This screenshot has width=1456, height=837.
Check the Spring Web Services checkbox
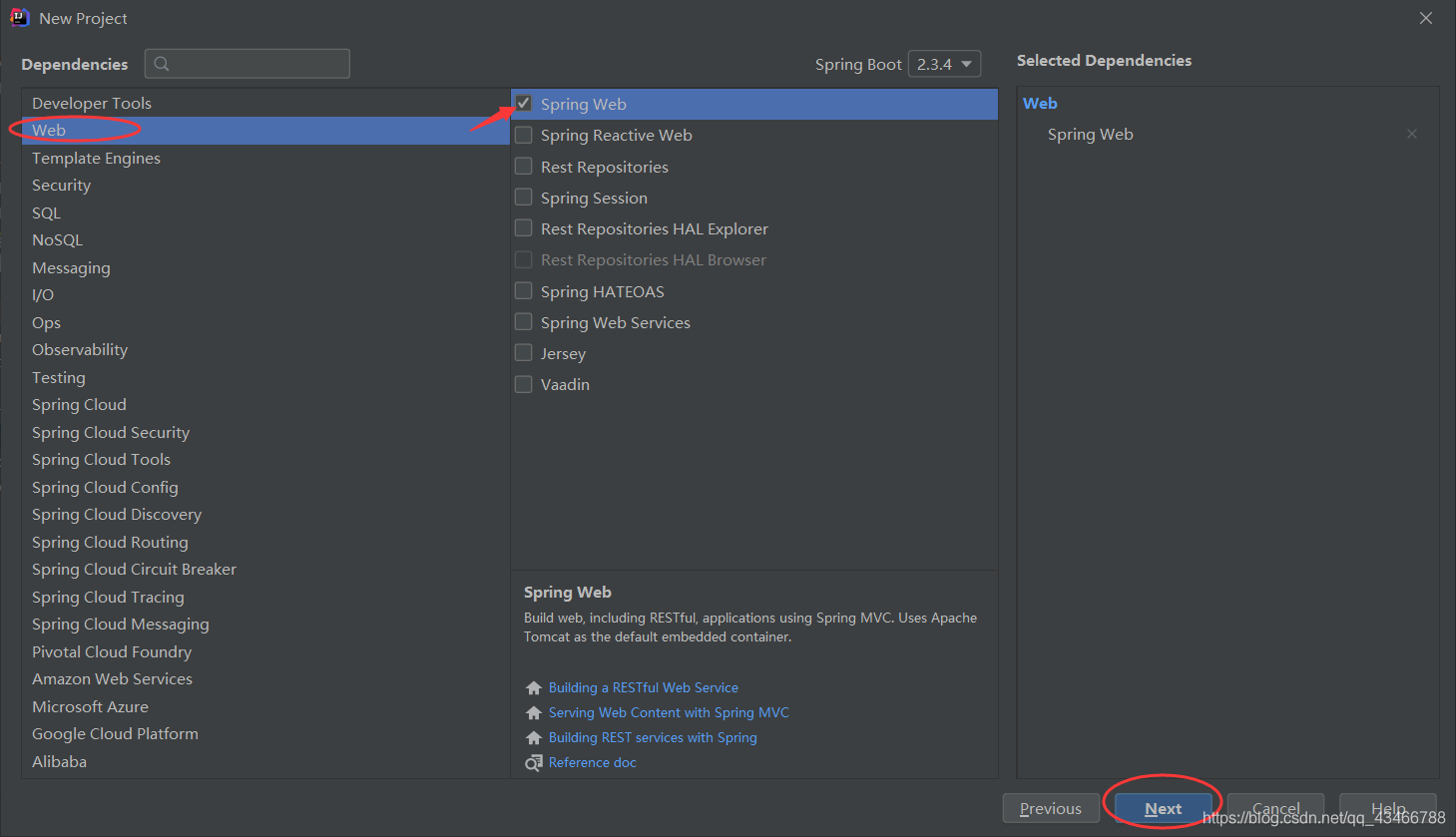click(523, 322)
